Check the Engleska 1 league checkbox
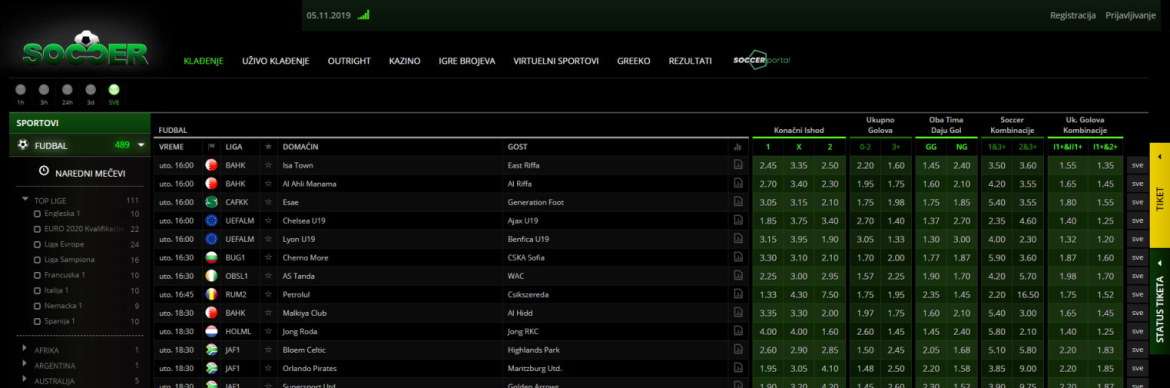1170x388 pixels. click(x=37, y=214)
